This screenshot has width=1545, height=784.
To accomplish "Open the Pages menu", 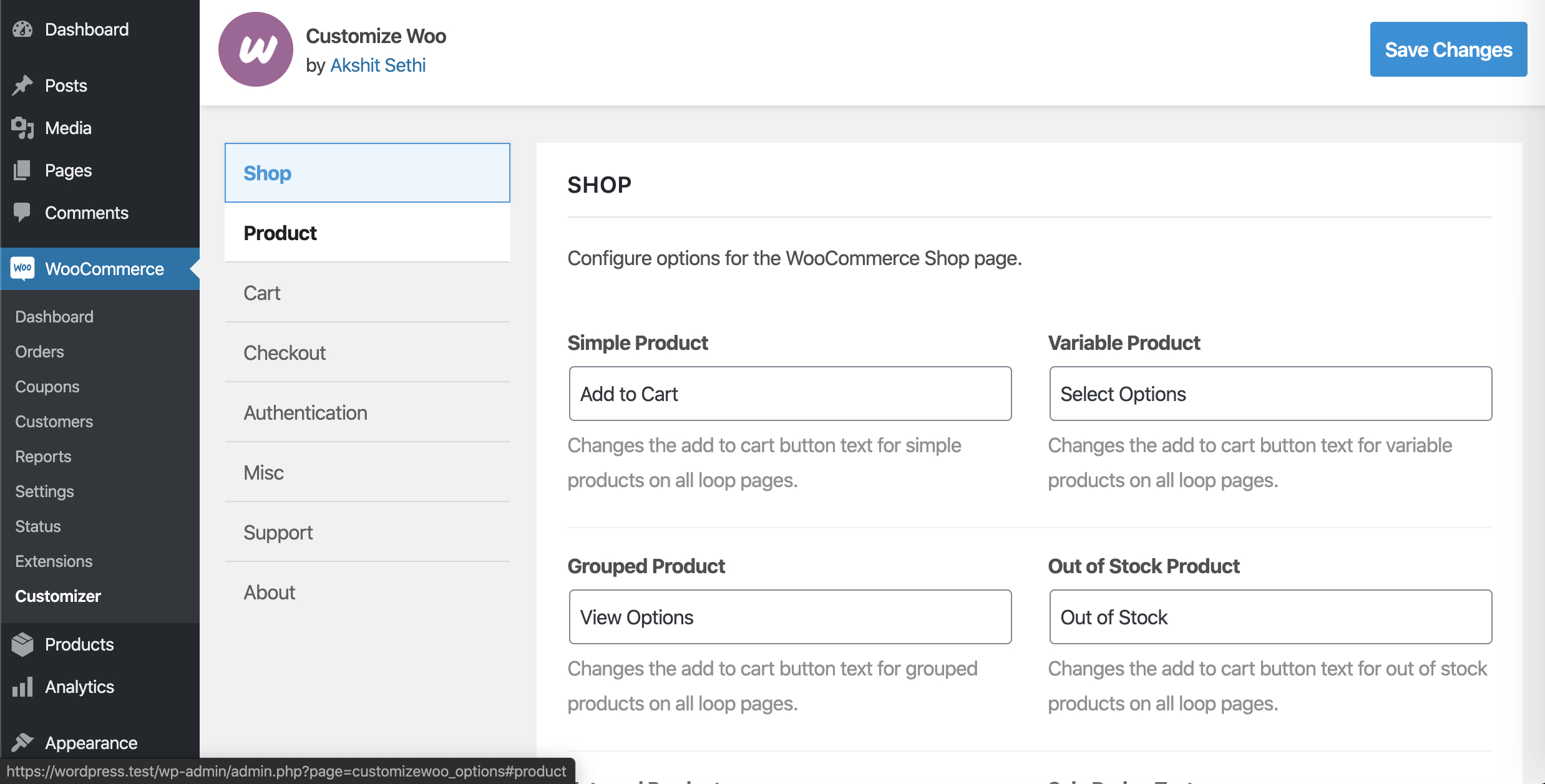I will pyautogui.click(x=100, y=170).
